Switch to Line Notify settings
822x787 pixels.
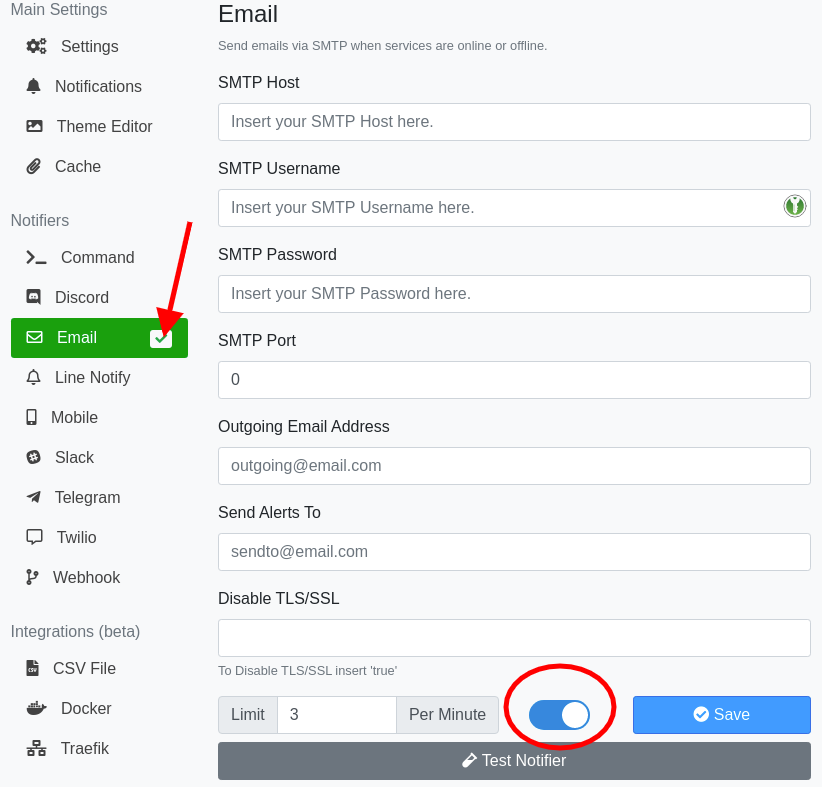tap(33, 377)
